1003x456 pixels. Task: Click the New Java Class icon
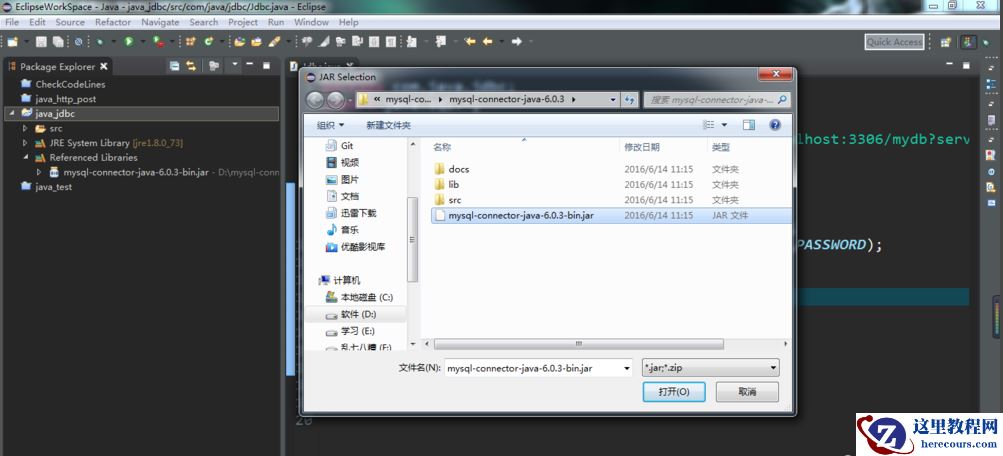(x=209, y=42)
